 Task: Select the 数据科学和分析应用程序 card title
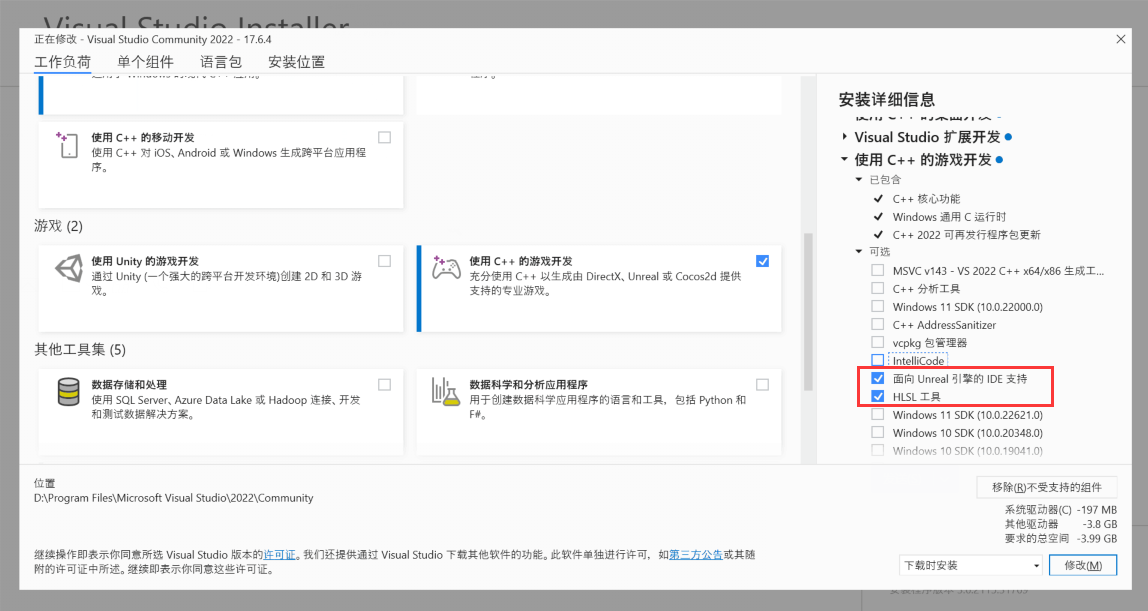(x=529, y=385)
